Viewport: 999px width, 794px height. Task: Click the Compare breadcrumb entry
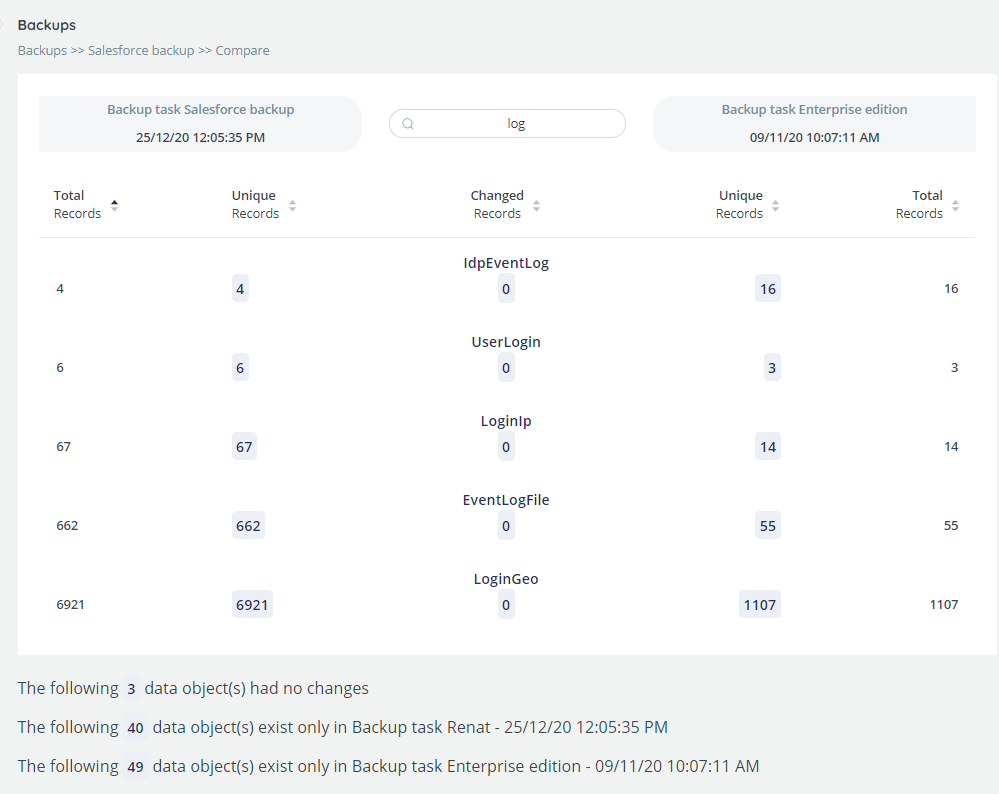[x=242, y=50]
